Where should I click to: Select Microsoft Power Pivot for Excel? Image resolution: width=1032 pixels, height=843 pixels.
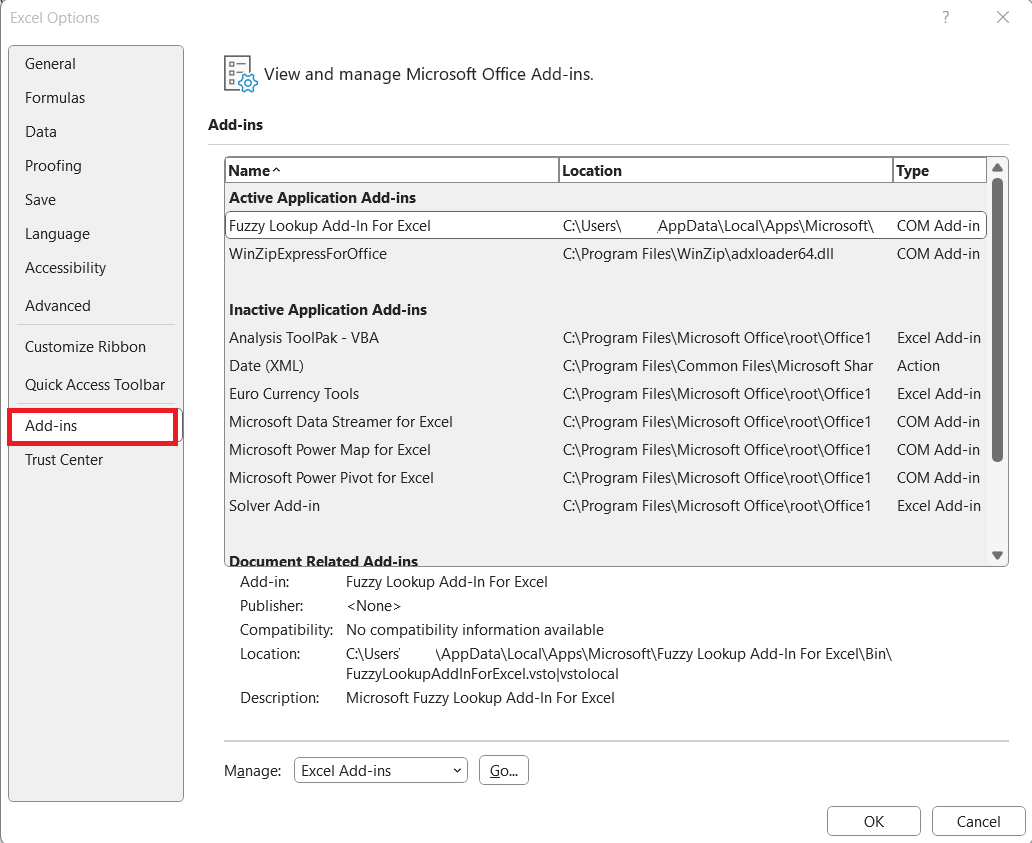coord(606,478)
